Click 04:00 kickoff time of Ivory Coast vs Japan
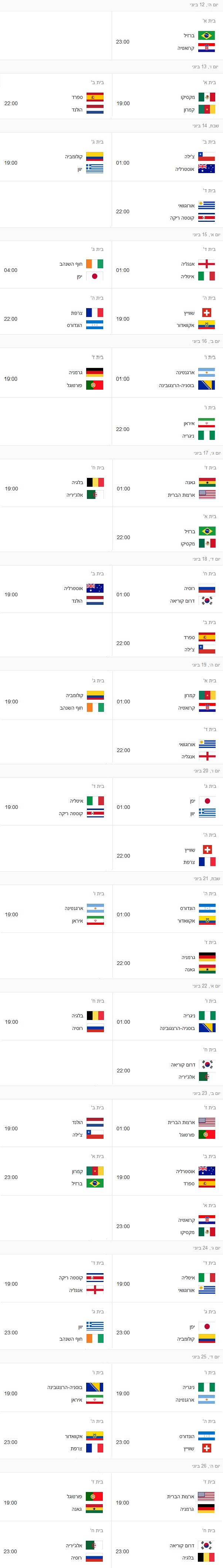The image size is (223, 1568). point(11,270)
